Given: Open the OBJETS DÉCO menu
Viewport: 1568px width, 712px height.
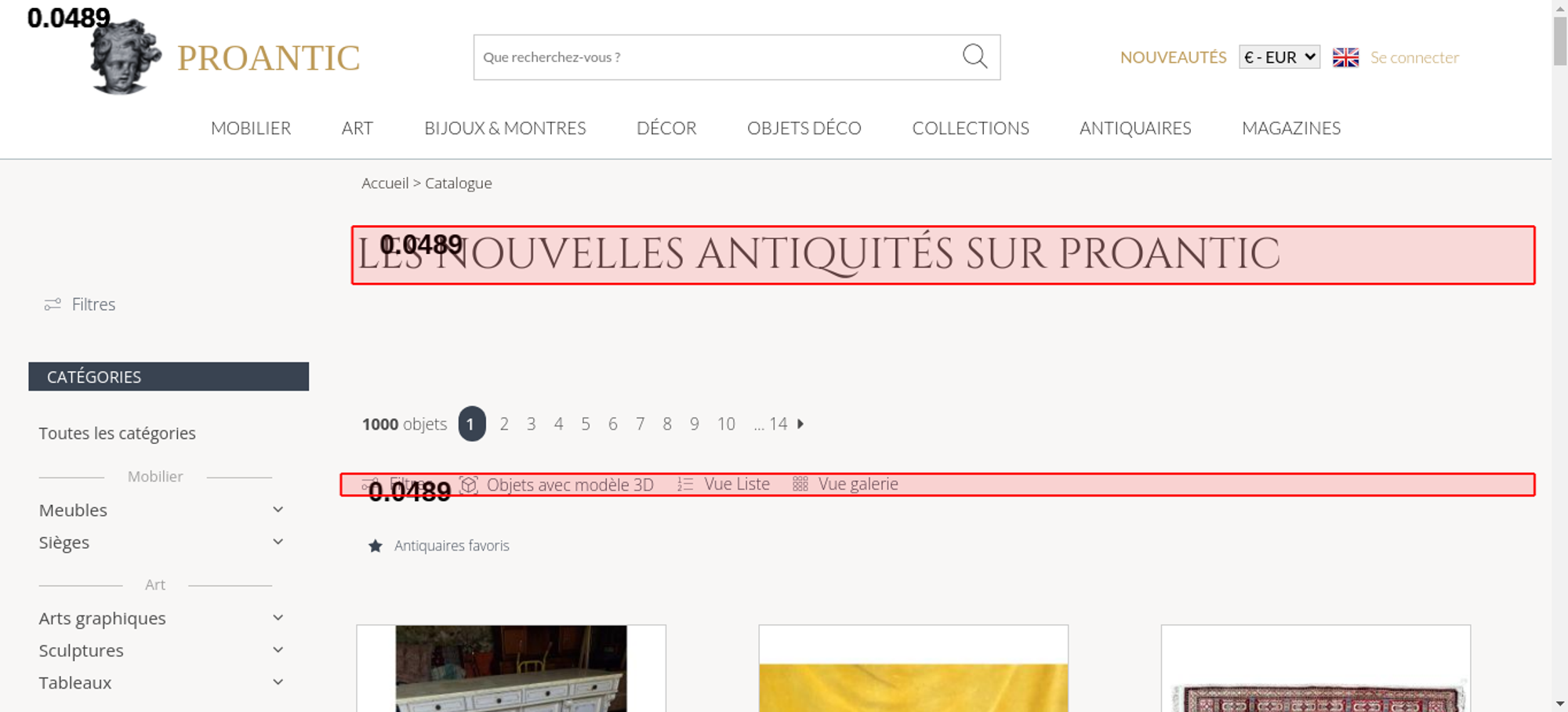Looking at the screenshot, I should (804, 128).
